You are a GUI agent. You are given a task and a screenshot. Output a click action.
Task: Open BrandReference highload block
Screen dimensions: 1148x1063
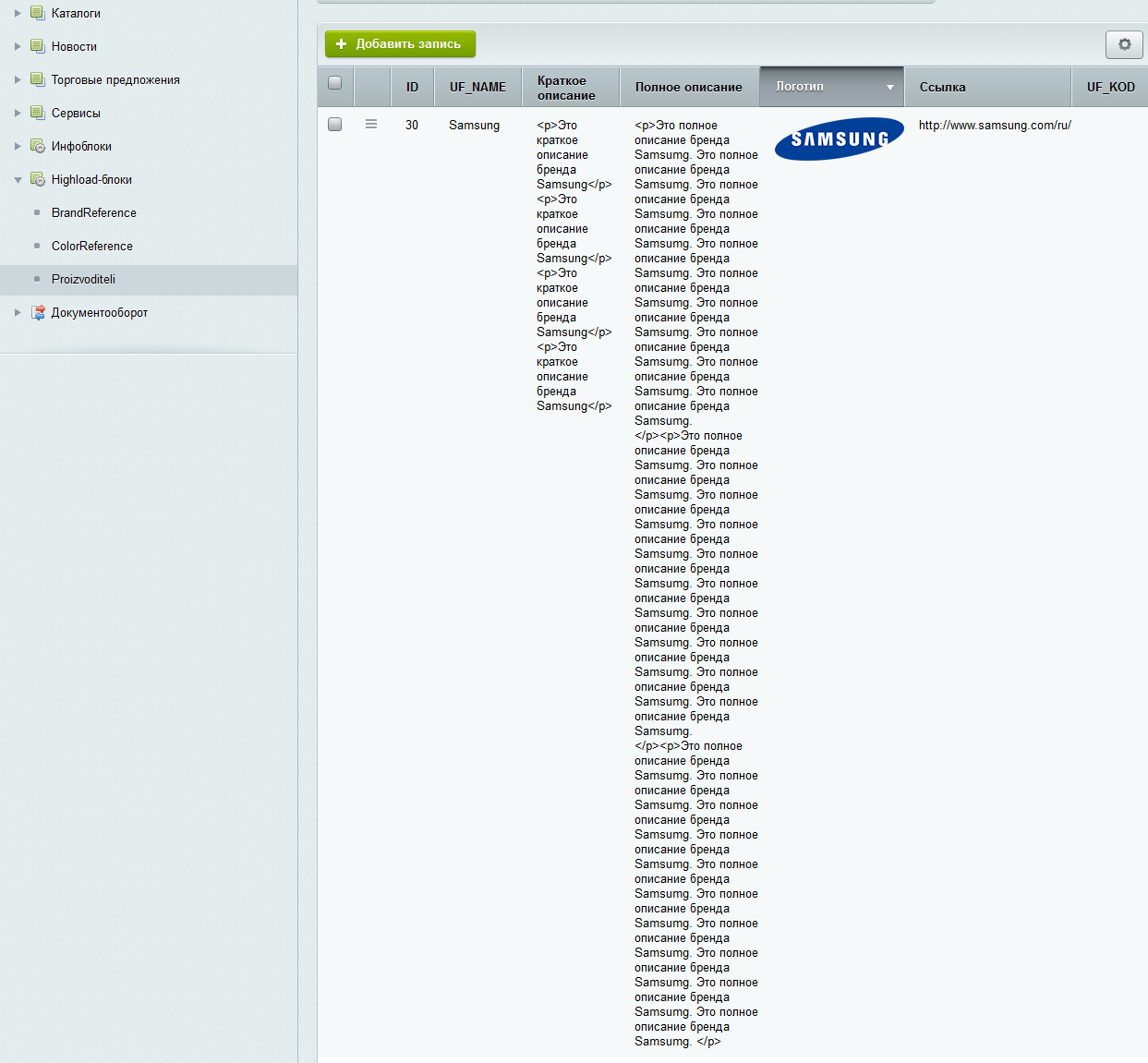click(x=93, y=212)
